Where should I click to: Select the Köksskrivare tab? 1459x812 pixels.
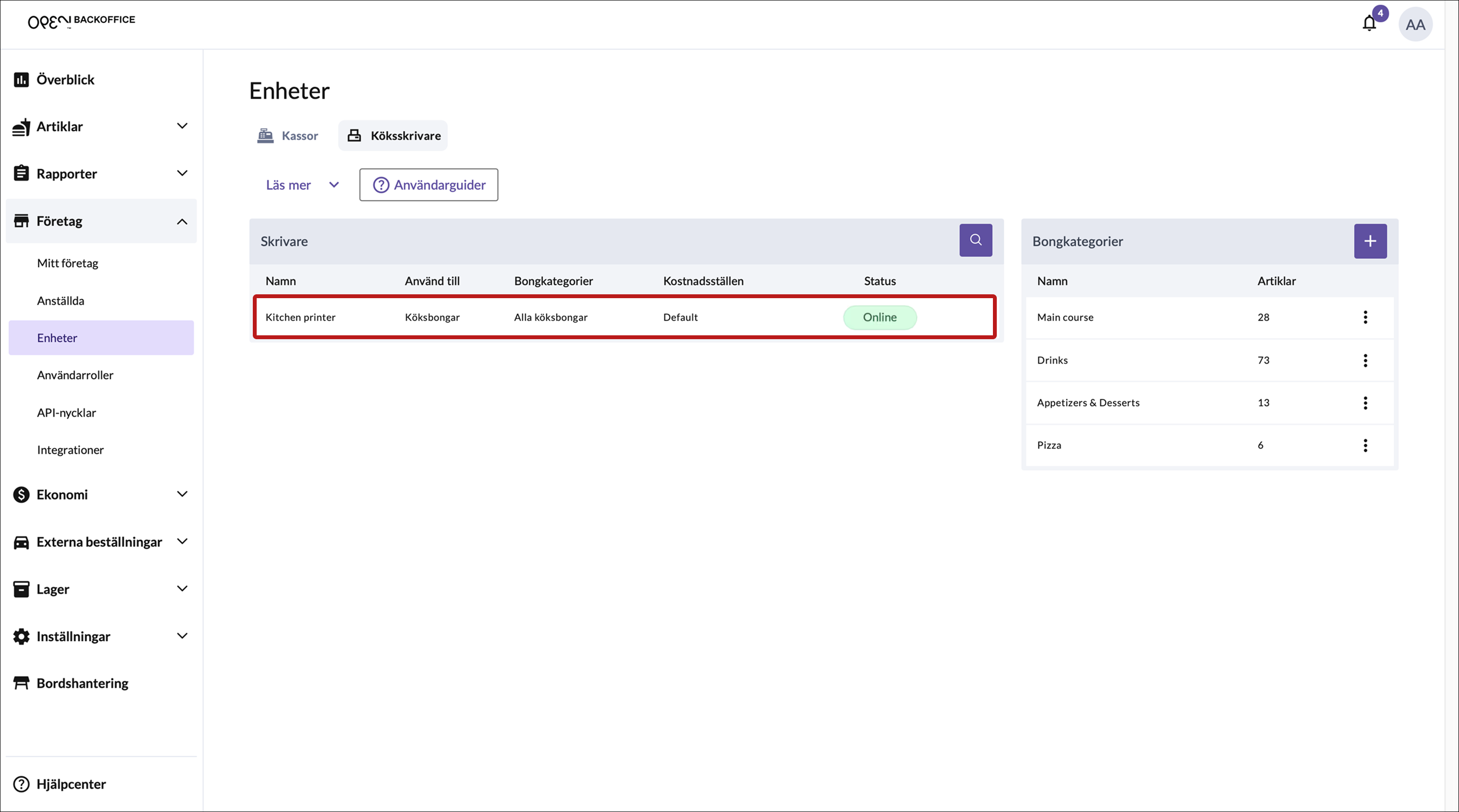[x=393, y=135]
